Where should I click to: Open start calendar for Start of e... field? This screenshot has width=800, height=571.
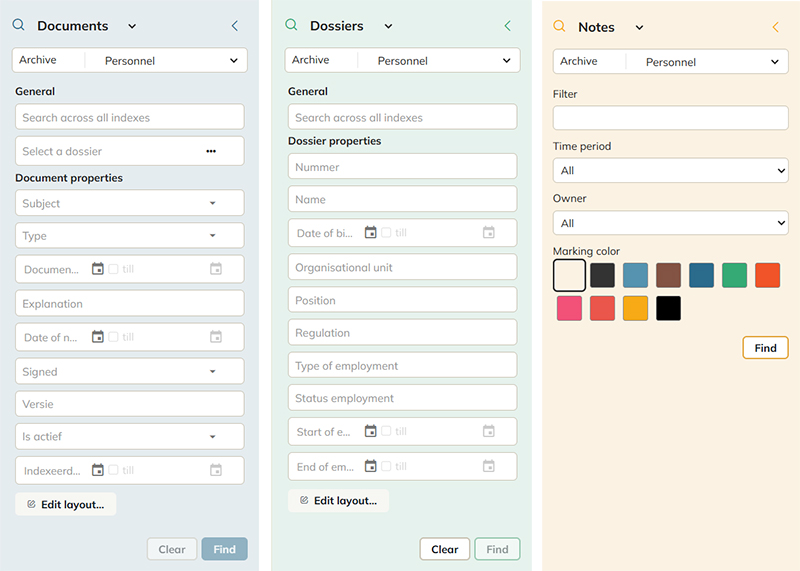370,431
